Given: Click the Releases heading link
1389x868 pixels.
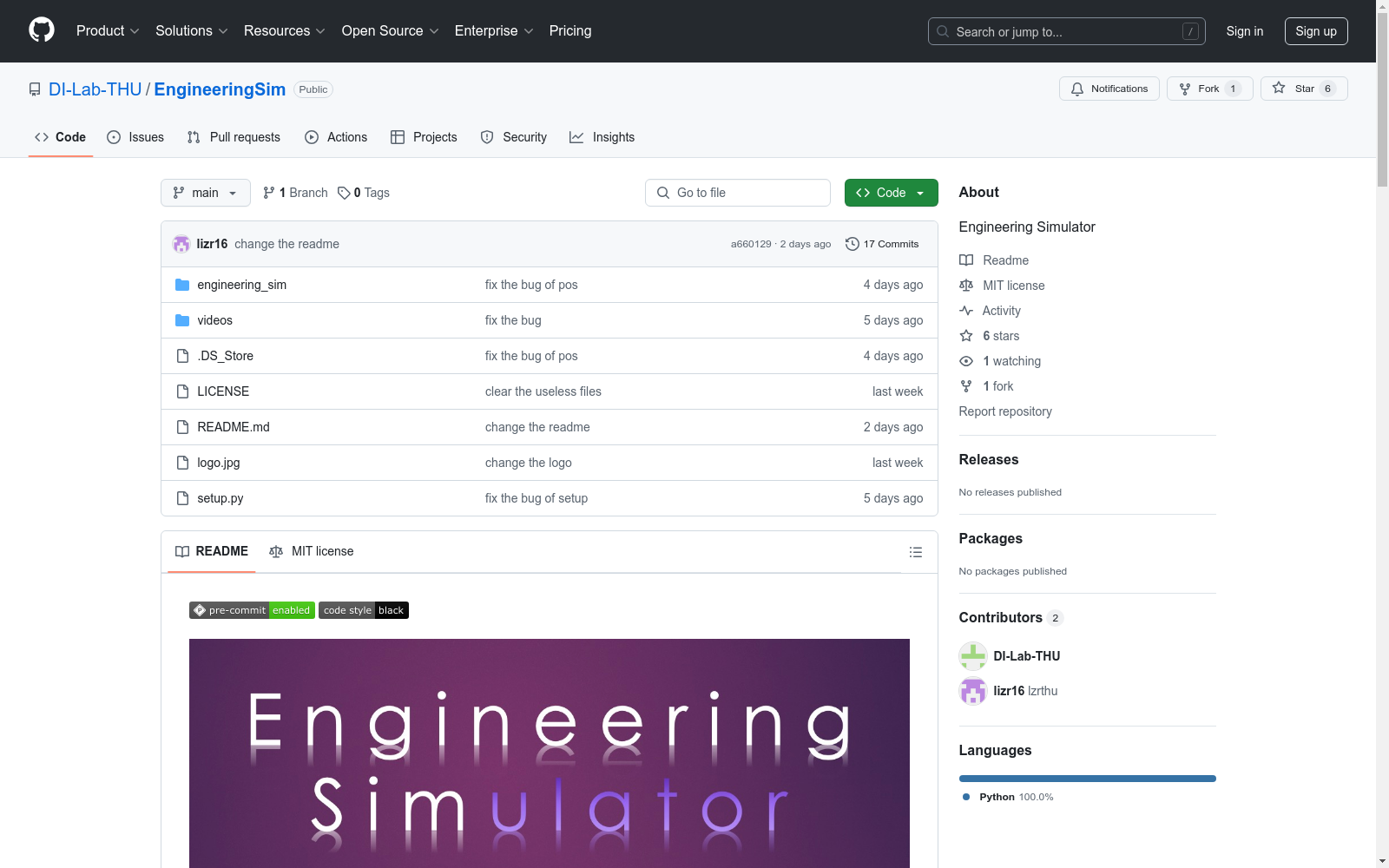Looking at the screenshot, I should click(x=989, y=460).
